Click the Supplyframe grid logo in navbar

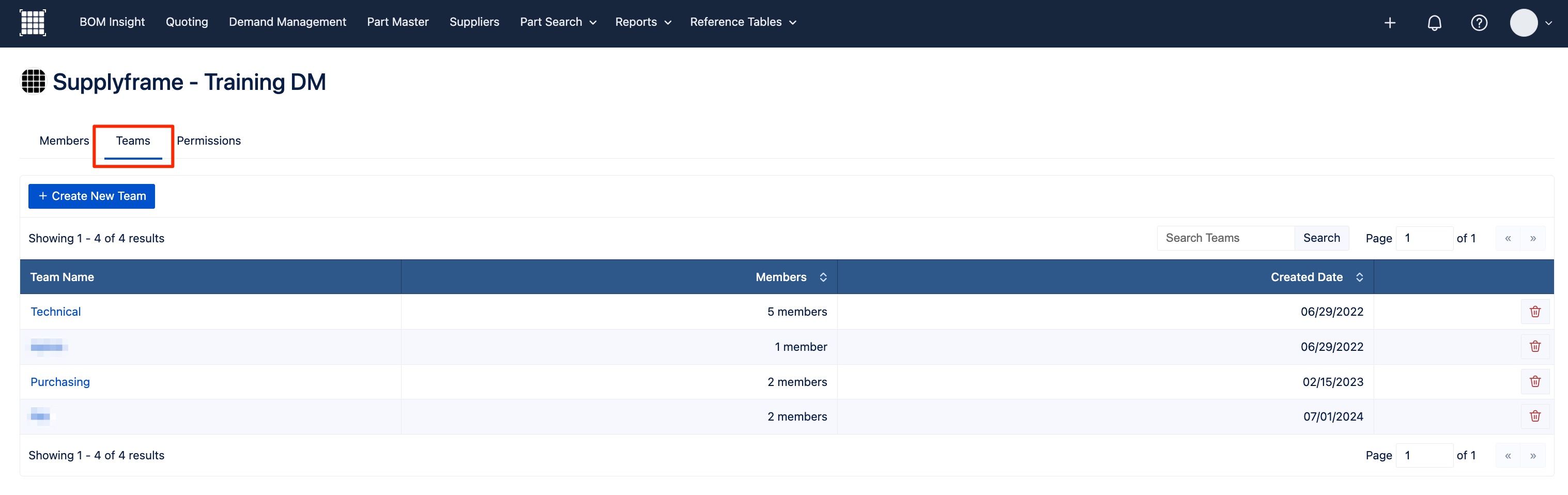33,23
